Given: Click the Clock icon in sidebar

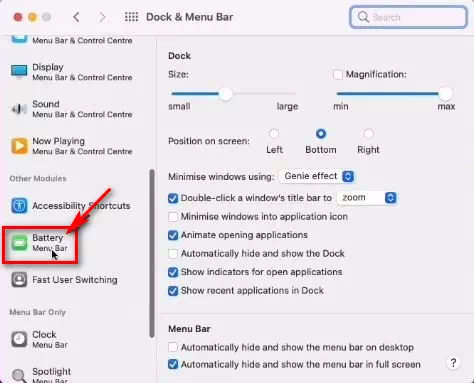Looking at the screenshot, I should pyautogui.click(x=19, y=339).
